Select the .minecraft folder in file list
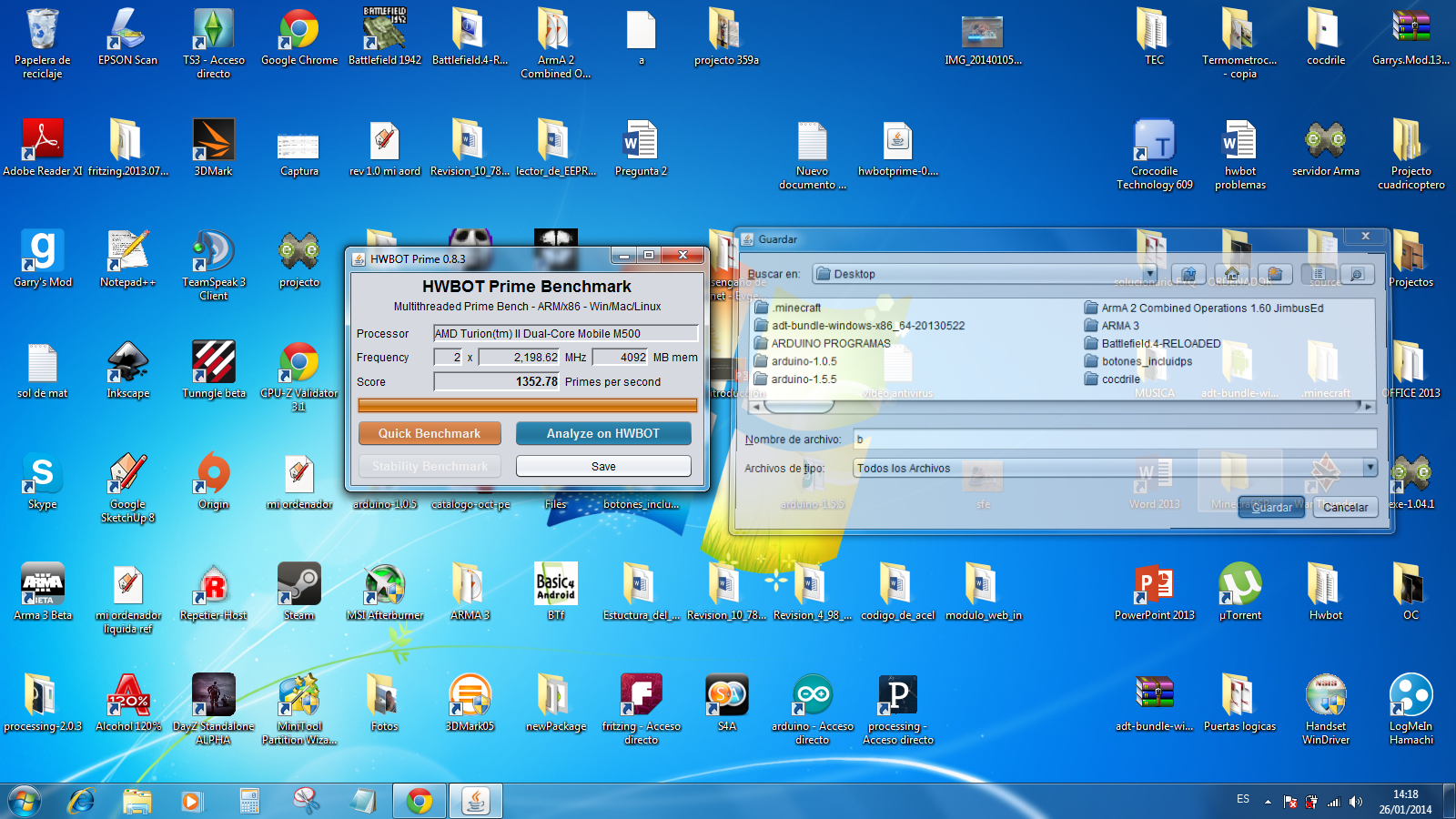Image resolution: width=1456 pixels, height=819 pixels. pyautogui.click(x=788, y=308)
